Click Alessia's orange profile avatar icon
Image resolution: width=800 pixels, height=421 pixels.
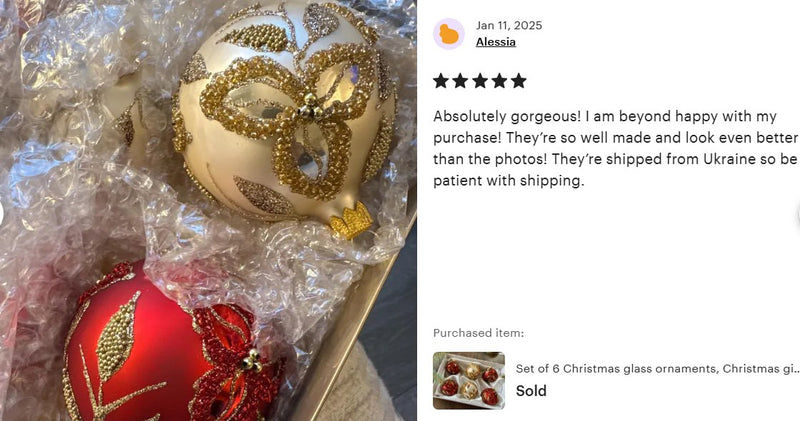[448, 34]
